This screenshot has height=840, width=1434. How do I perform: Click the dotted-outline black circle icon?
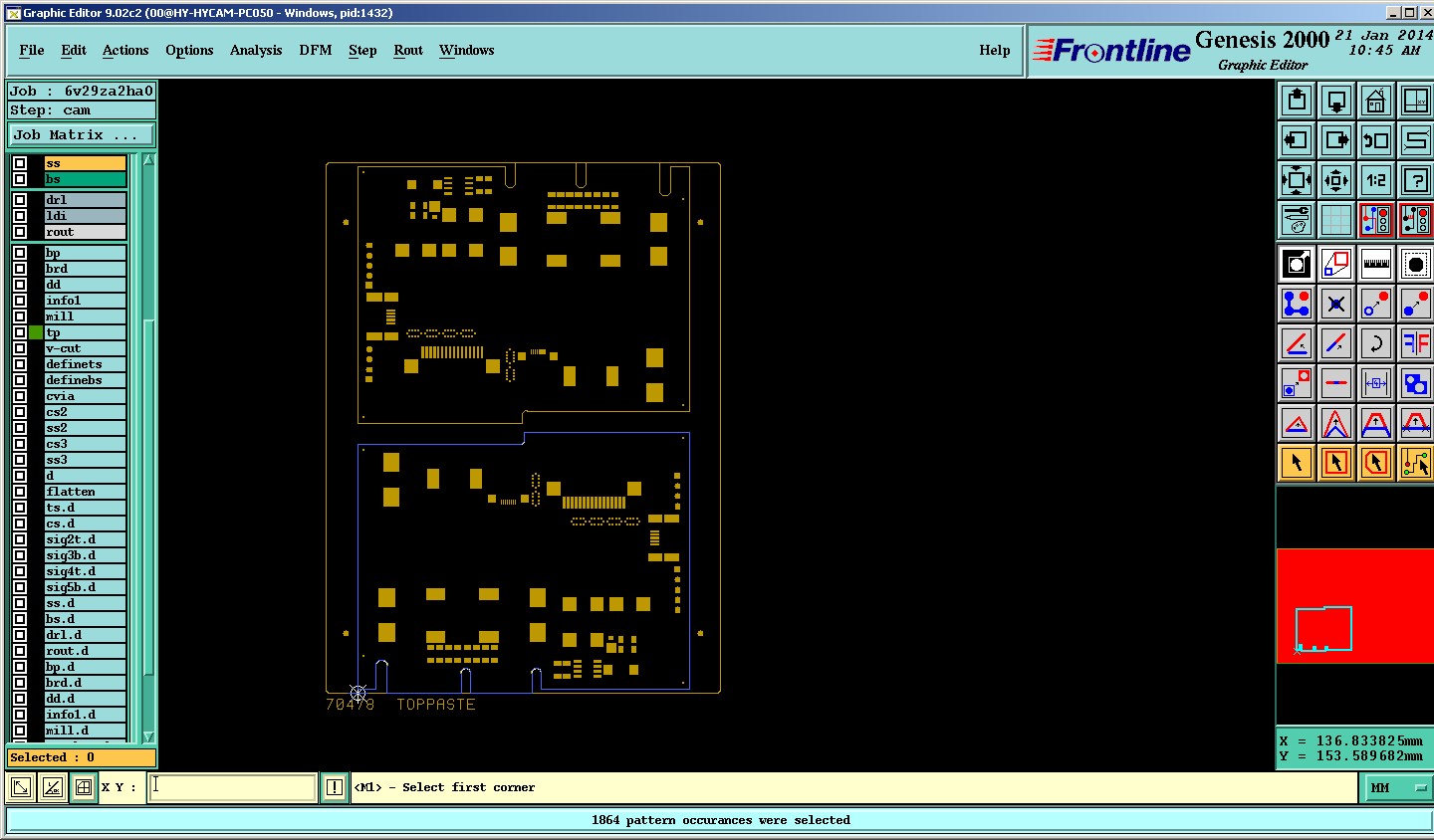point(1415,264)
